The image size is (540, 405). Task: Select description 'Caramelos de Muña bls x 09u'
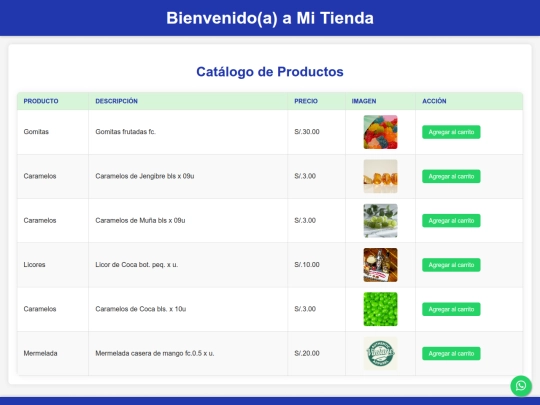click(140, 220)
